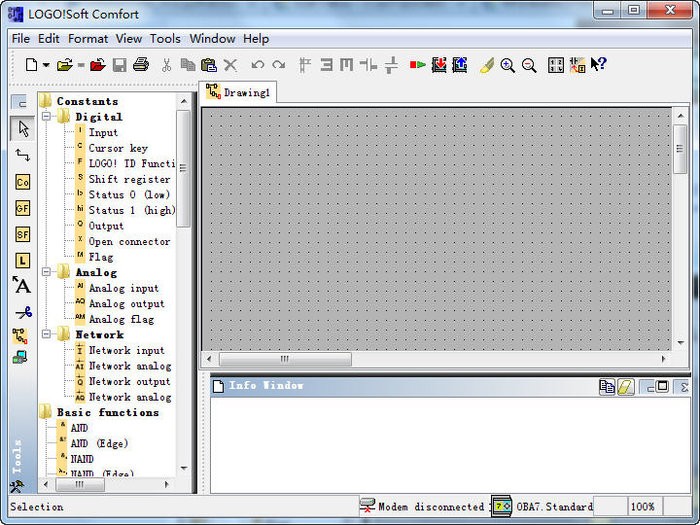Copy Info Window contents icon

tap(607, 387)
